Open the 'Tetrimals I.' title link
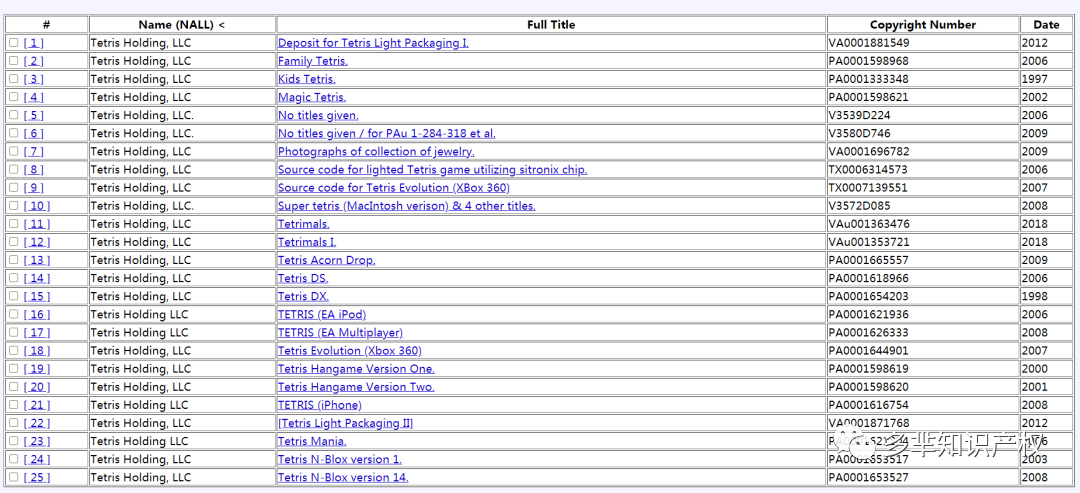 click(x=307, y=242)
